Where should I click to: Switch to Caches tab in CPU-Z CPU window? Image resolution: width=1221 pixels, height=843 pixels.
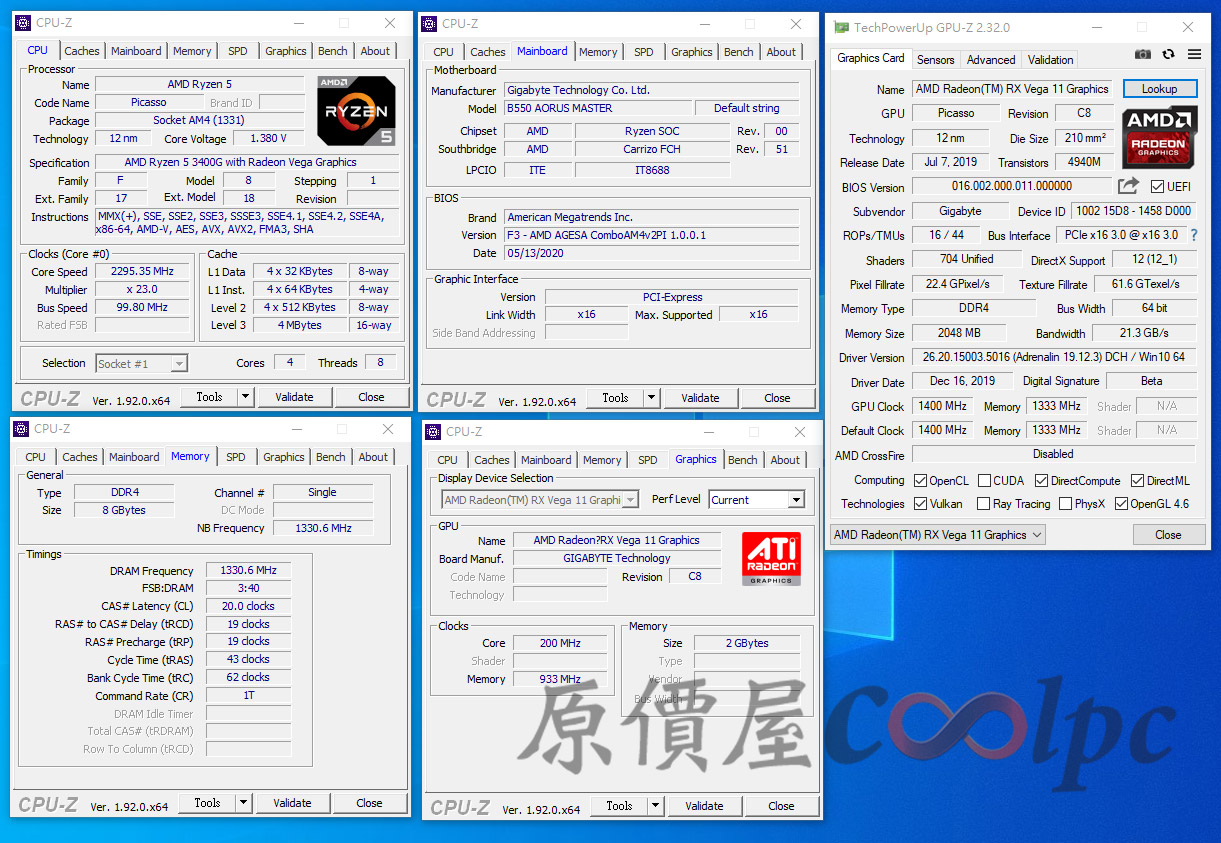tap(82, 51)
